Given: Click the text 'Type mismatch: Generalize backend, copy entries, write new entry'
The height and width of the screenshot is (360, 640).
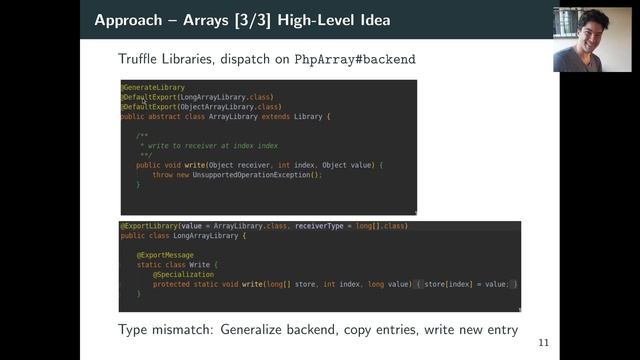Looking at the screenshot, I should click(318, 329).
